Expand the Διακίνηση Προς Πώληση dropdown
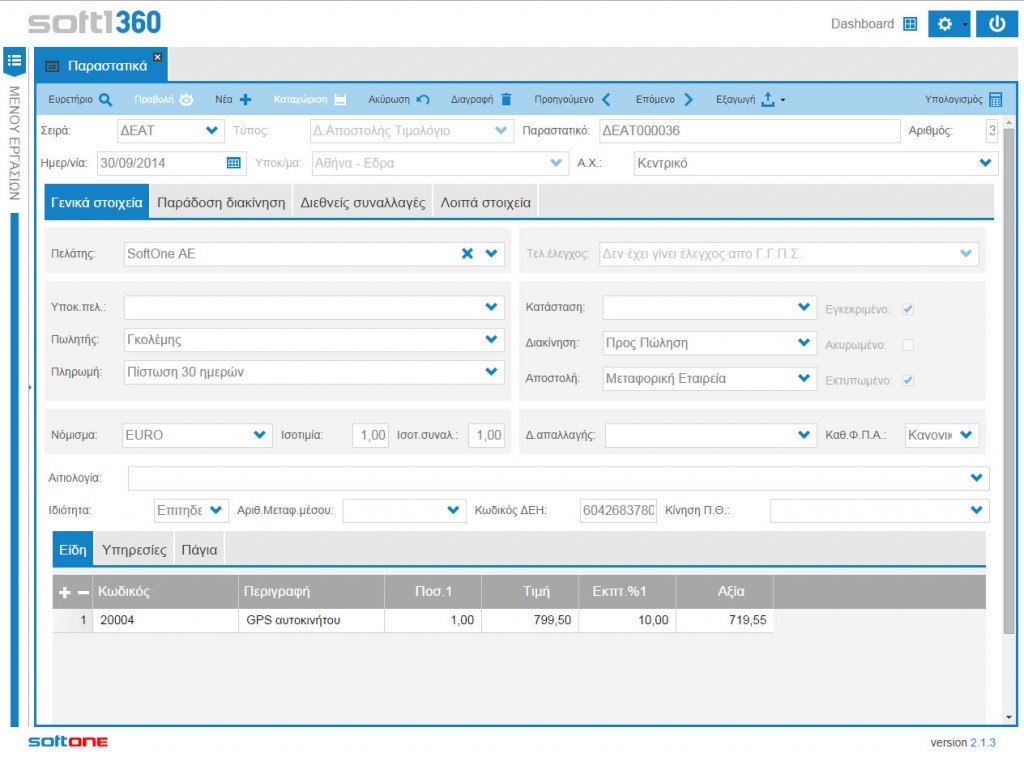1024x757 pixels. (x=804, y=342)
